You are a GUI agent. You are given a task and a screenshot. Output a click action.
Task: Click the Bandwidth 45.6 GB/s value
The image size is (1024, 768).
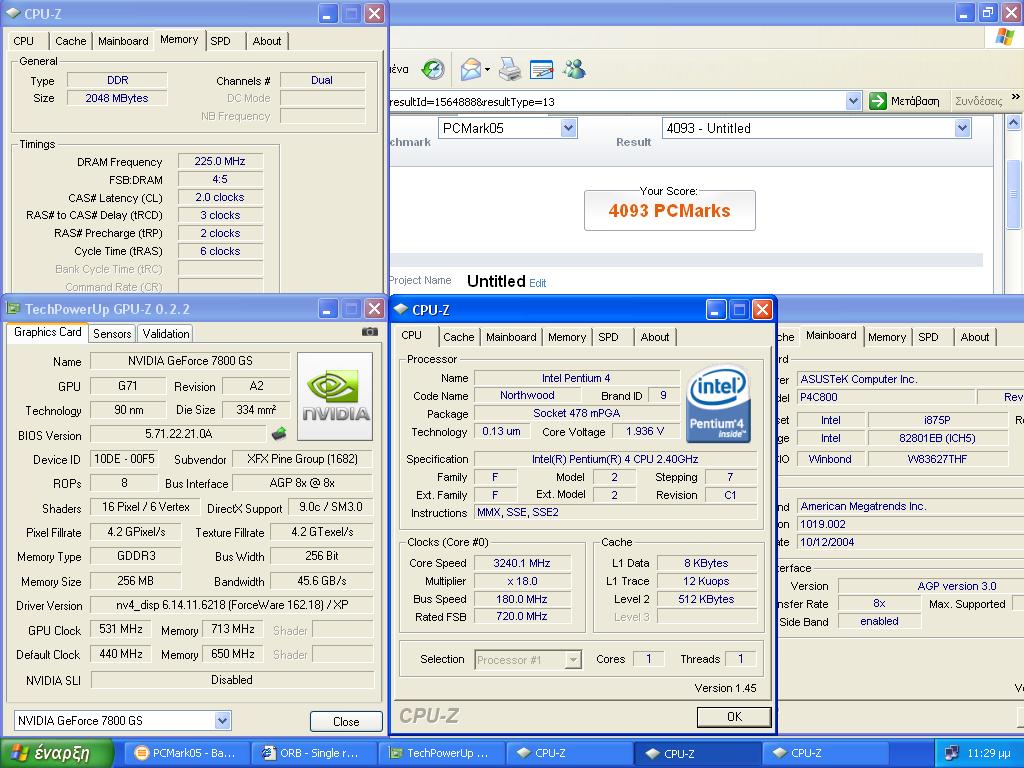(x=322, y=581)
